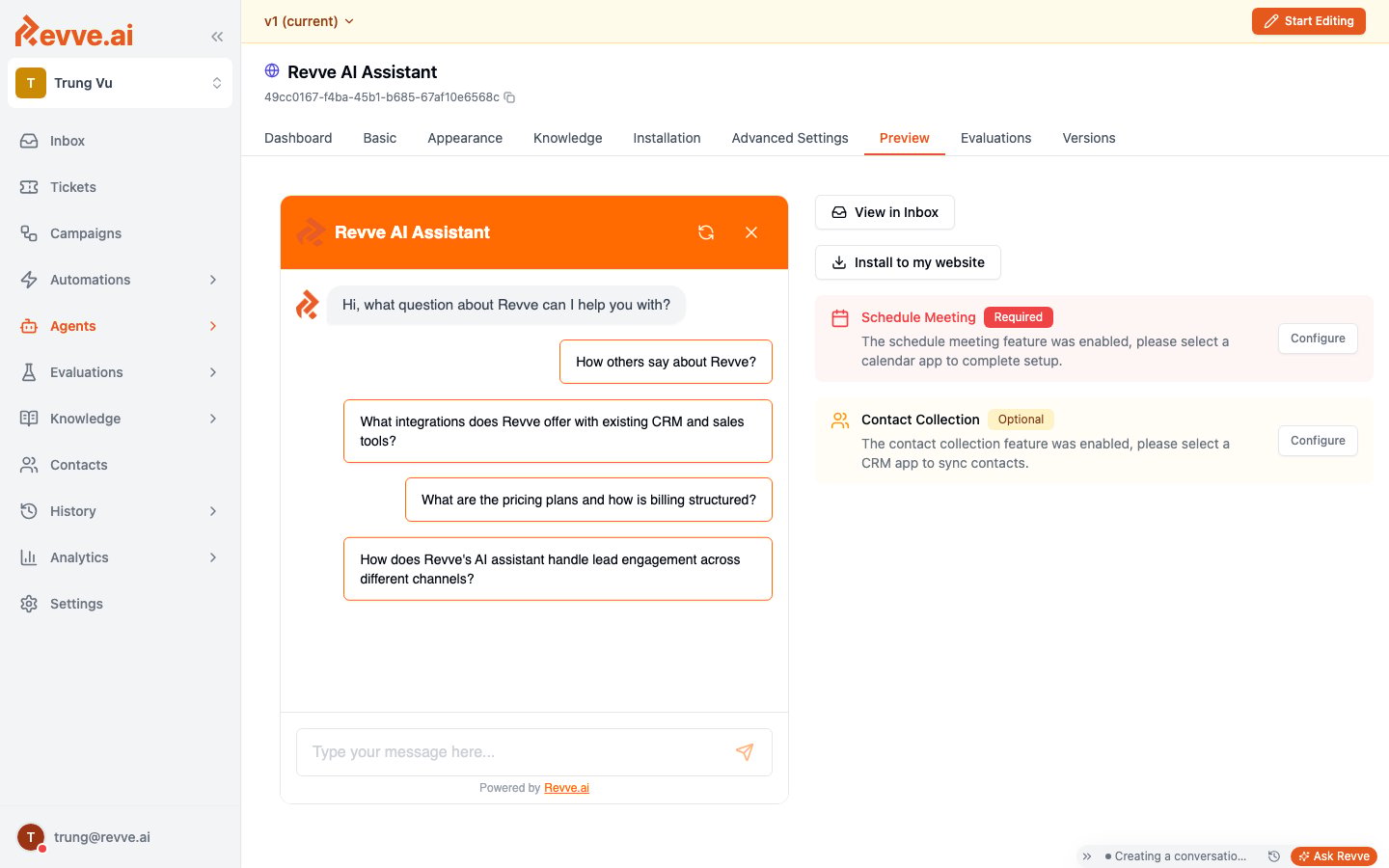Click the Contact Collection people icon
1389x868 pixels.
(840, 420)
